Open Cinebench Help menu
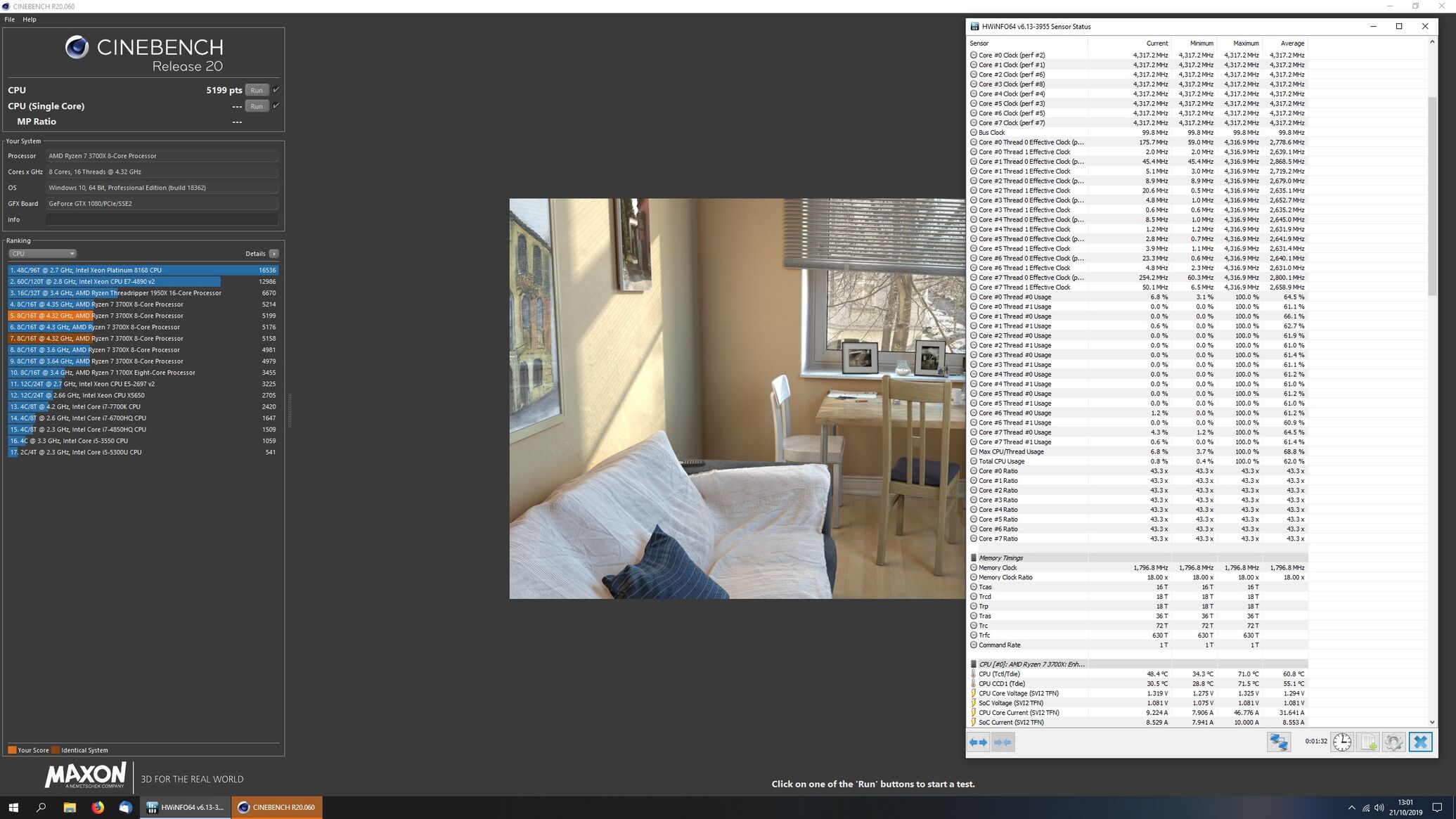The image size is (1456, 819). tap(30, 20)
